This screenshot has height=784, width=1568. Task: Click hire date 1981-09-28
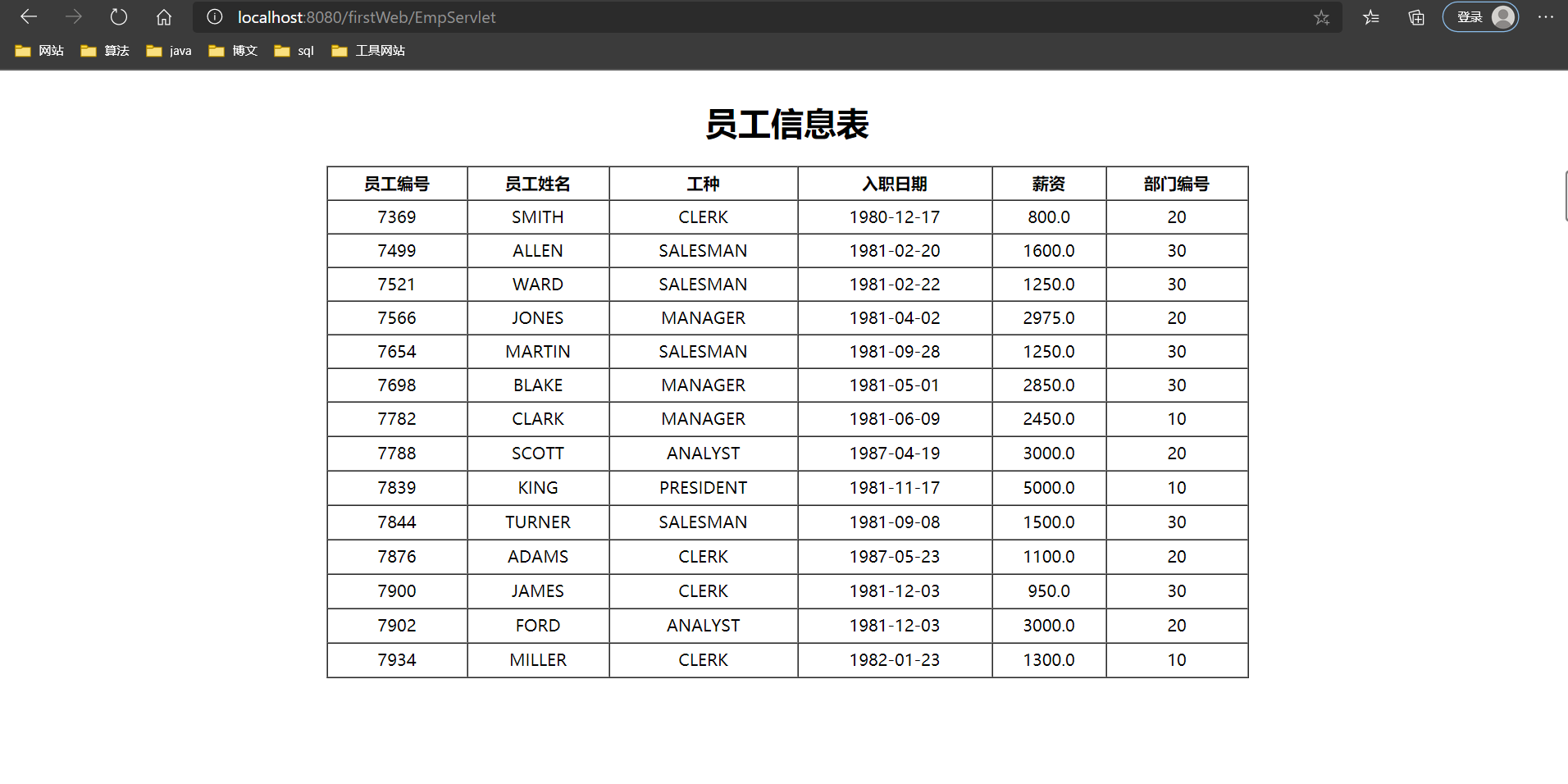coord(895,352)
